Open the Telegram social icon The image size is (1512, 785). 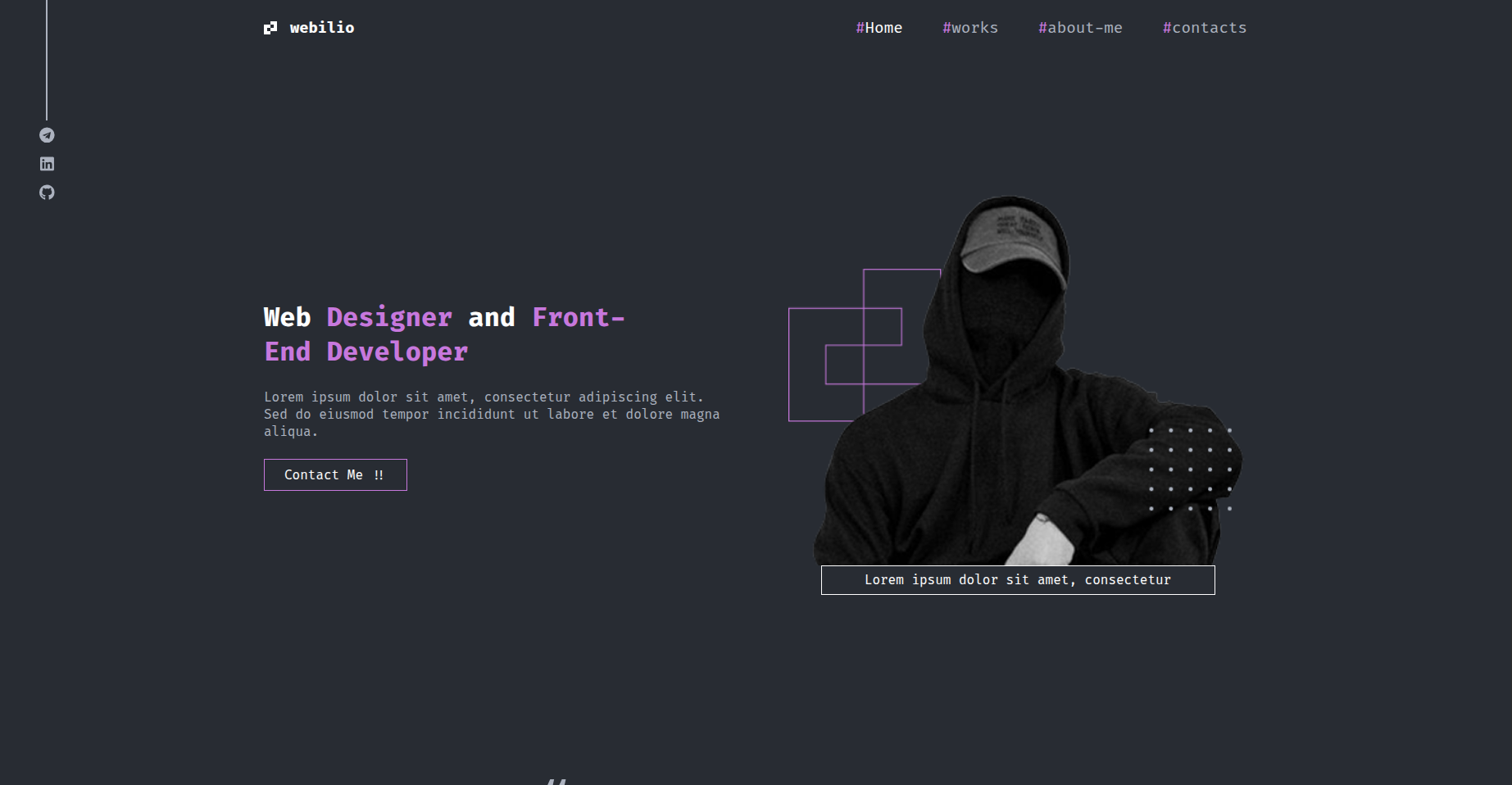pyautogui.click(x=47, y=135)
